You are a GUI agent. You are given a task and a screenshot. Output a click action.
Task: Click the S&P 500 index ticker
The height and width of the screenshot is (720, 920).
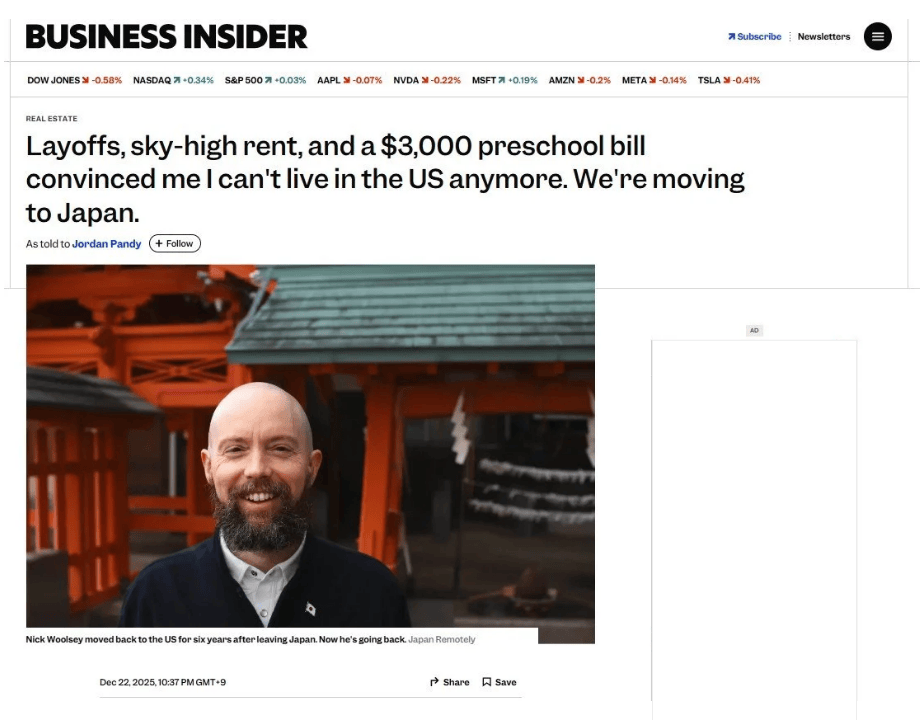265,80
